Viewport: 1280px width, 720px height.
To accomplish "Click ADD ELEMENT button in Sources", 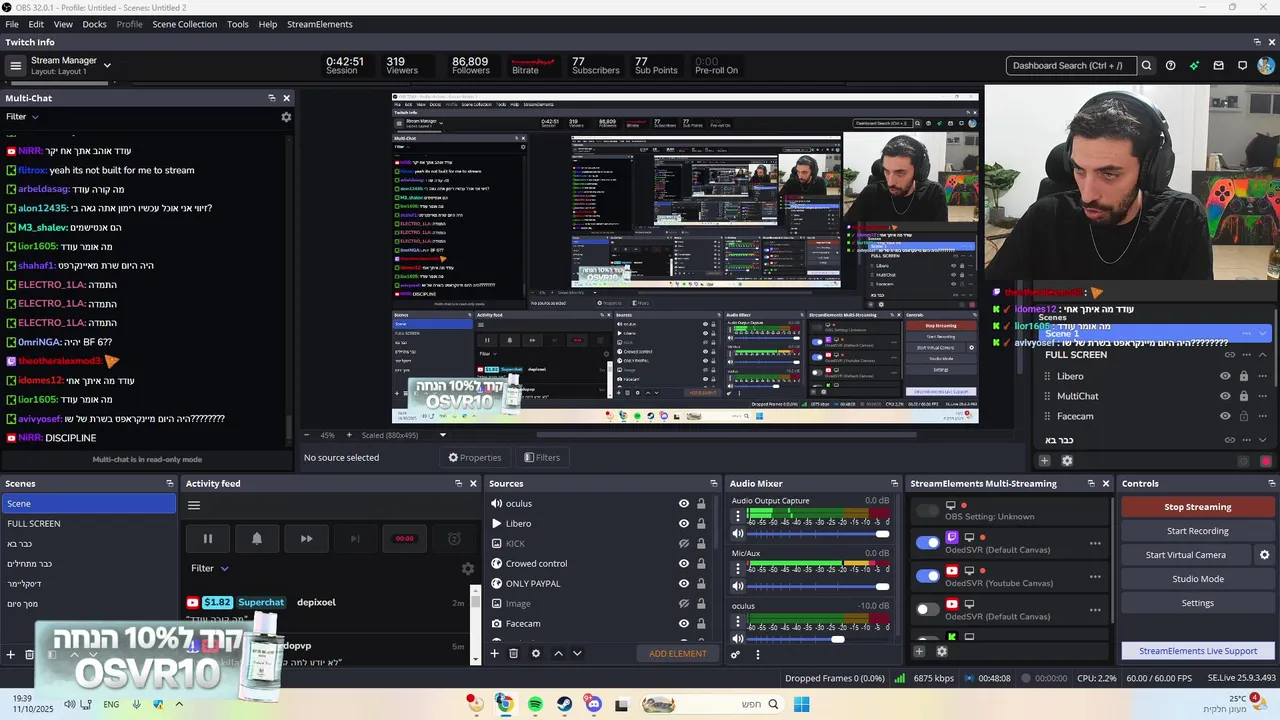I will tap(678, 654).
